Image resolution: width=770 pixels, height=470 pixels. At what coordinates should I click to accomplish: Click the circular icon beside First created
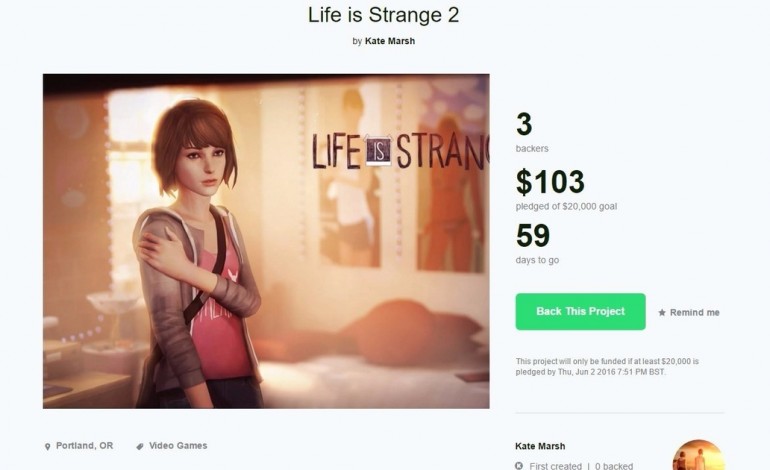pos(519,466)
